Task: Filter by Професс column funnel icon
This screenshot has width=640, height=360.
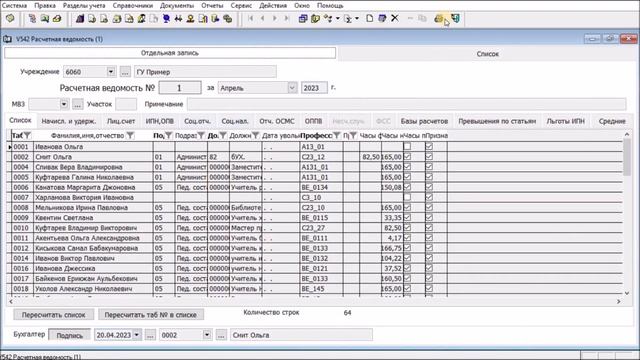Action: tap(337, 136)
